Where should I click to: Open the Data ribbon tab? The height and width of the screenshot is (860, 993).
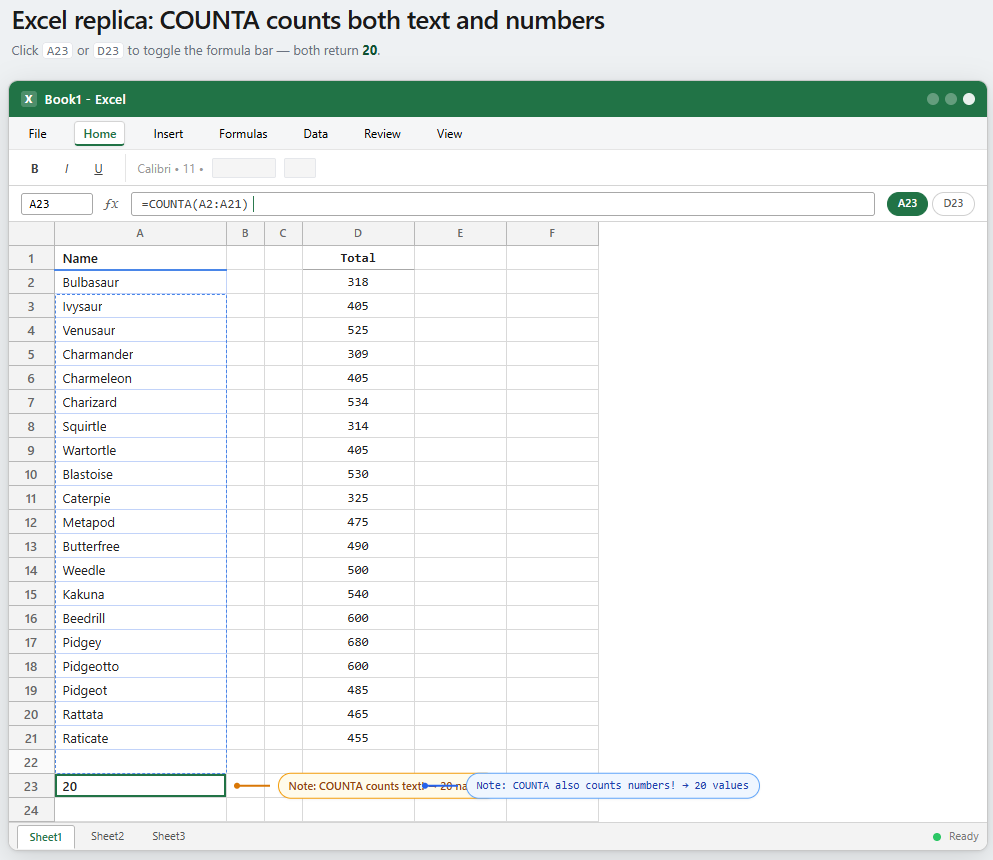(315, 134)
